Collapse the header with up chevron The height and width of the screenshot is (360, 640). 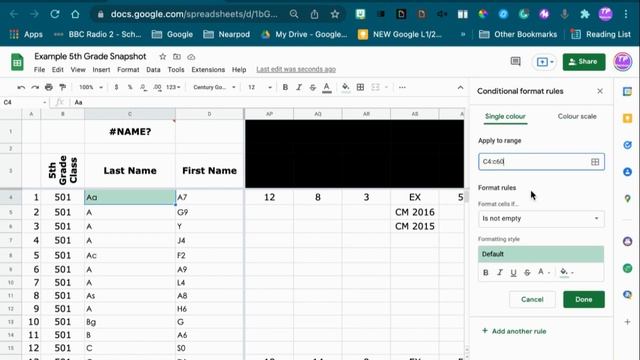point(460,87)
